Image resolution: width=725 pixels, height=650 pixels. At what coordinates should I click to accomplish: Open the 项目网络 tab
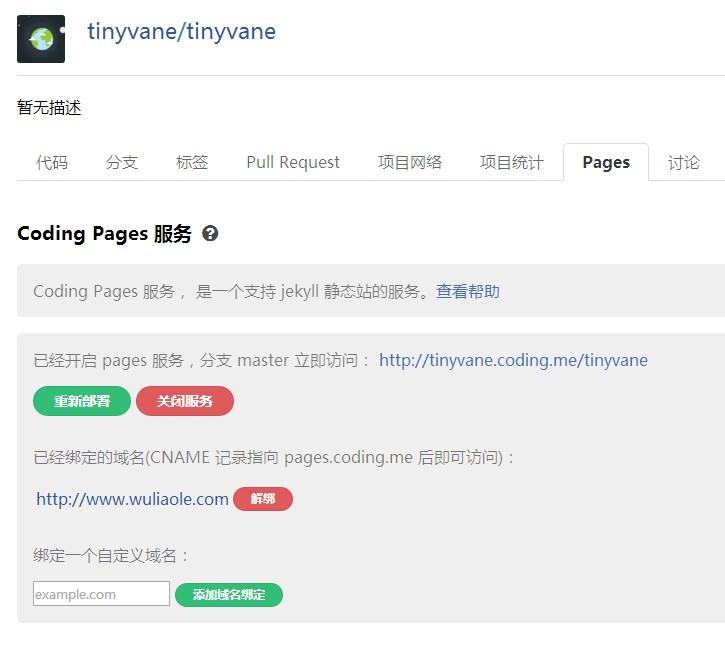[410, 162]
